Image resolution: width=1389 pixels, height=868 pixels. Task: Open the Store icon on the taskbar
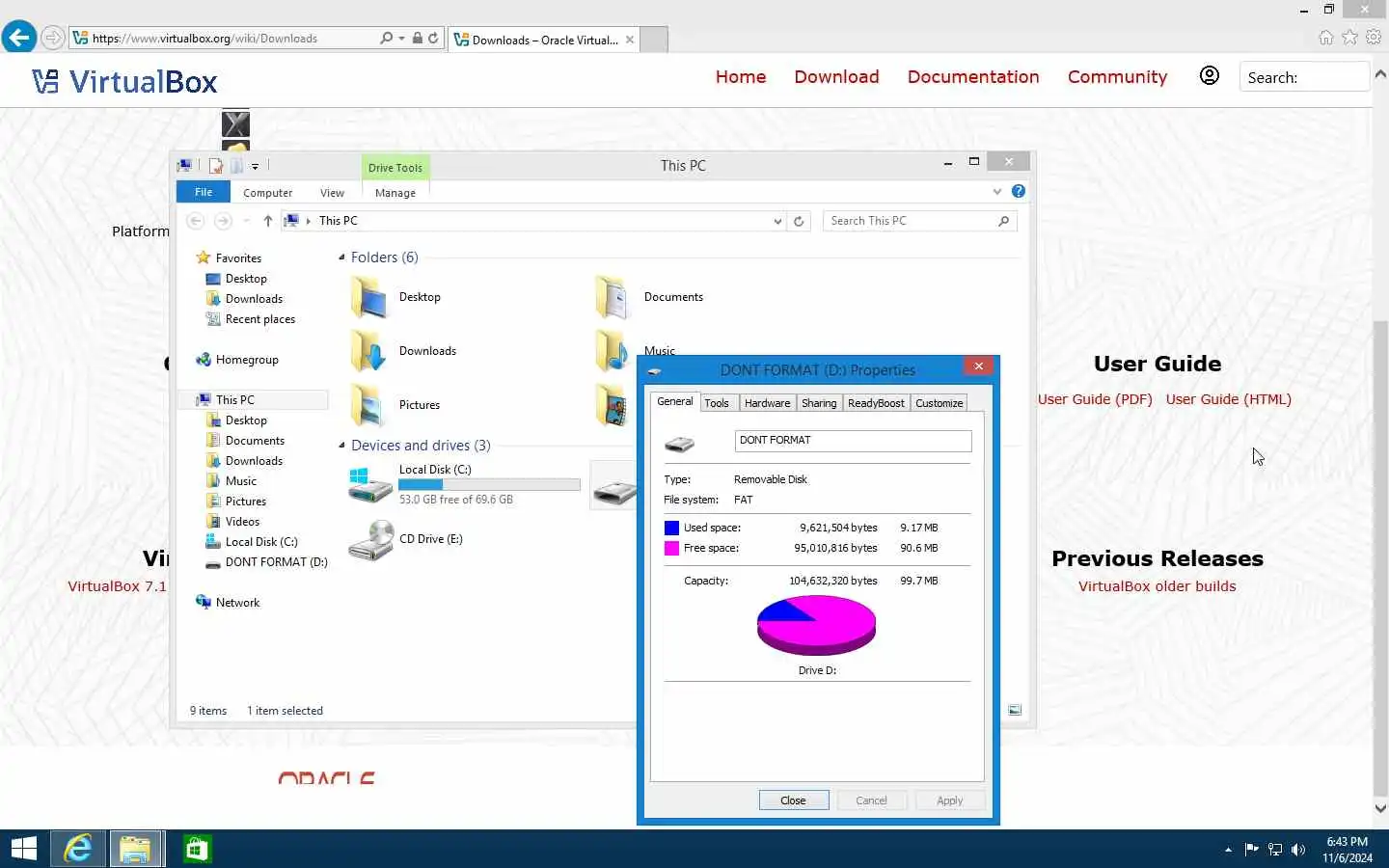[197, 849]
